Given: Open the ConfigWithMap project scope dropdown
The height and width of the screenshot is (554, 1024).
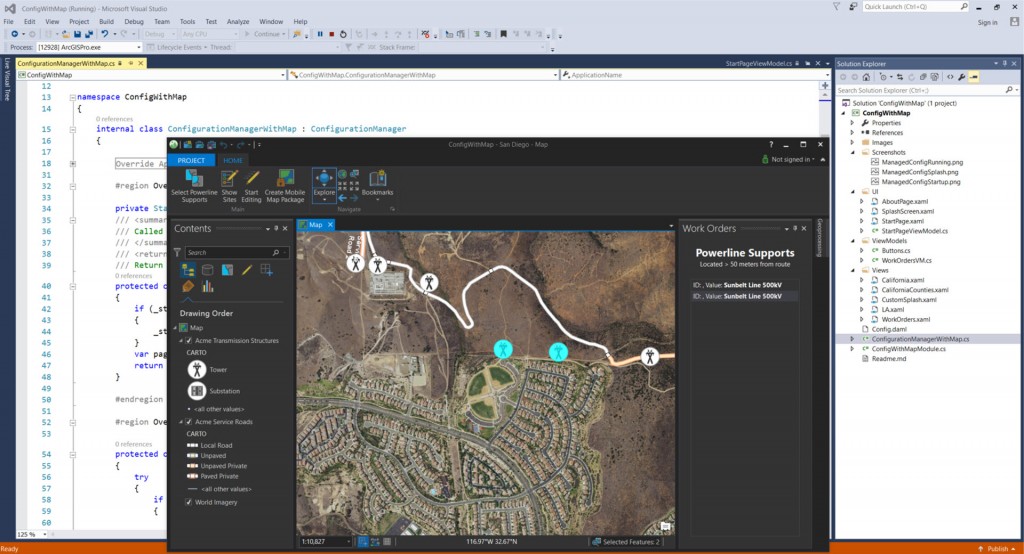Looking at the screenshot, I should coord(283,75).
